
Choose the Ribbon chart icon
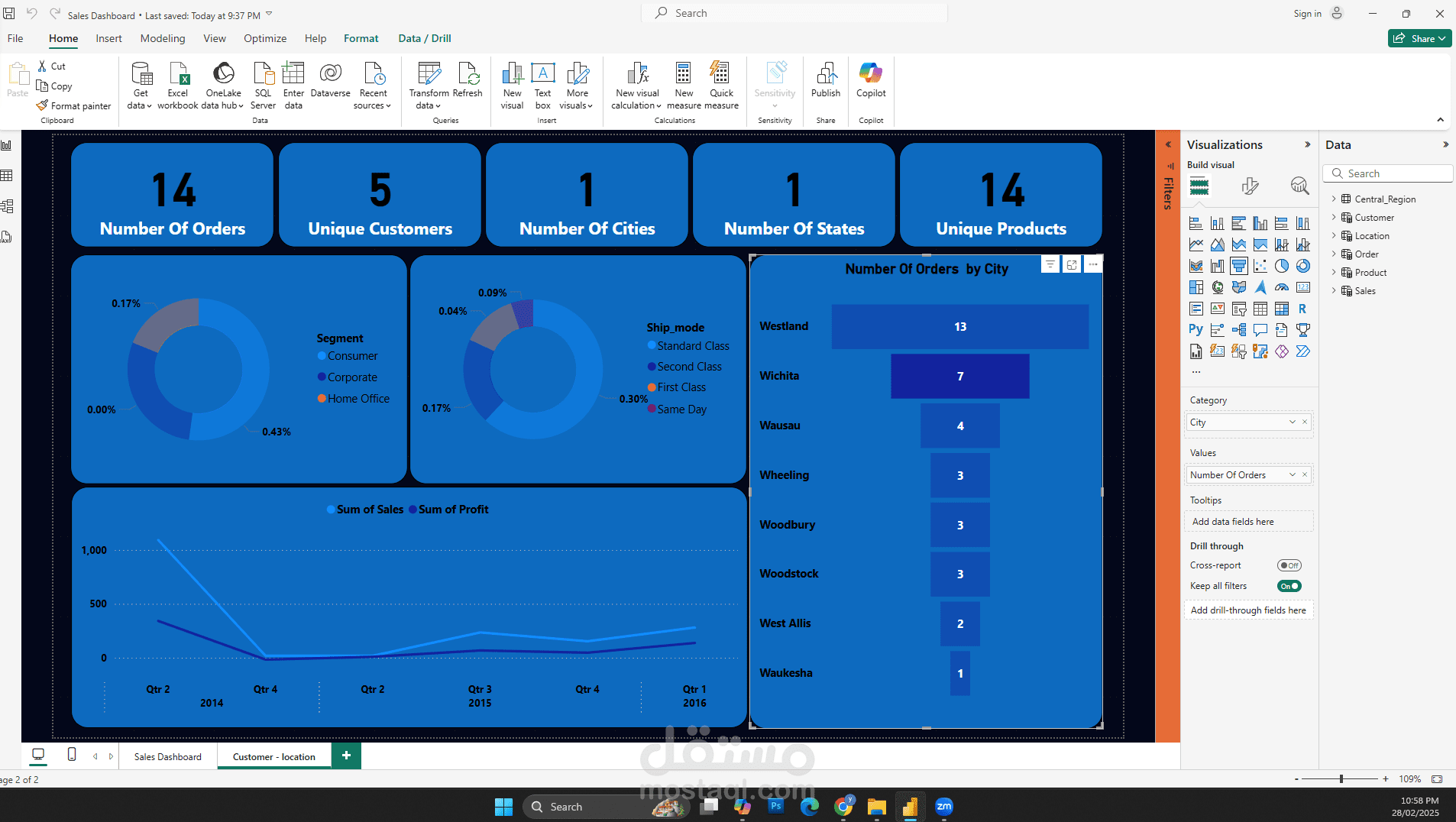[x=1196, y=266]
